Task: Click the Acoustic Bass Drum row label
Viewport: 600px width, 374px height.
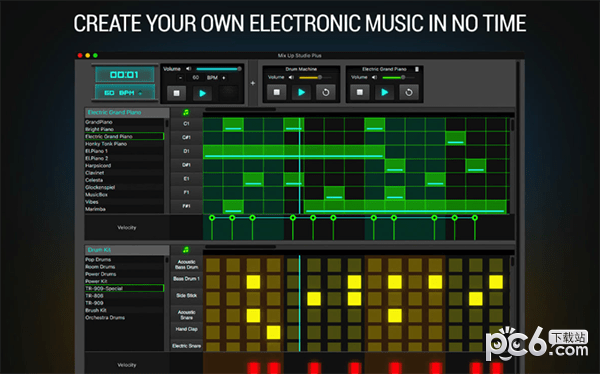Action: coord(186,265)
